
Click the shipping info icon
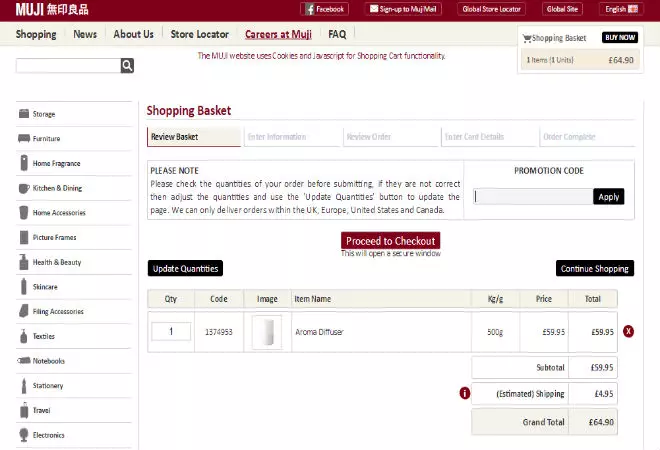(465, 393)
